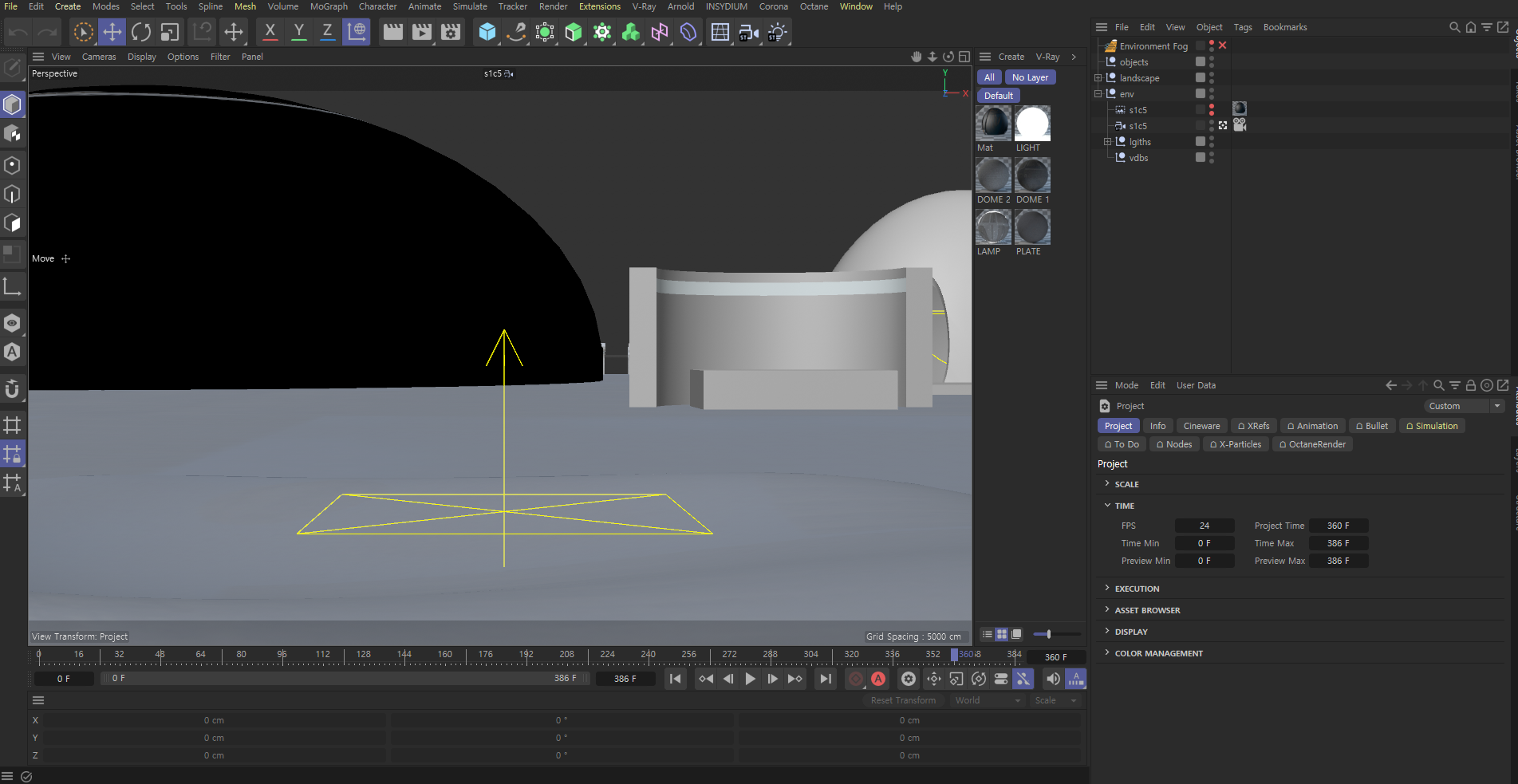Screen dimensions: 1518x784
Task: Open the Simulation attribute tab
Action: tap(1432, 426)
